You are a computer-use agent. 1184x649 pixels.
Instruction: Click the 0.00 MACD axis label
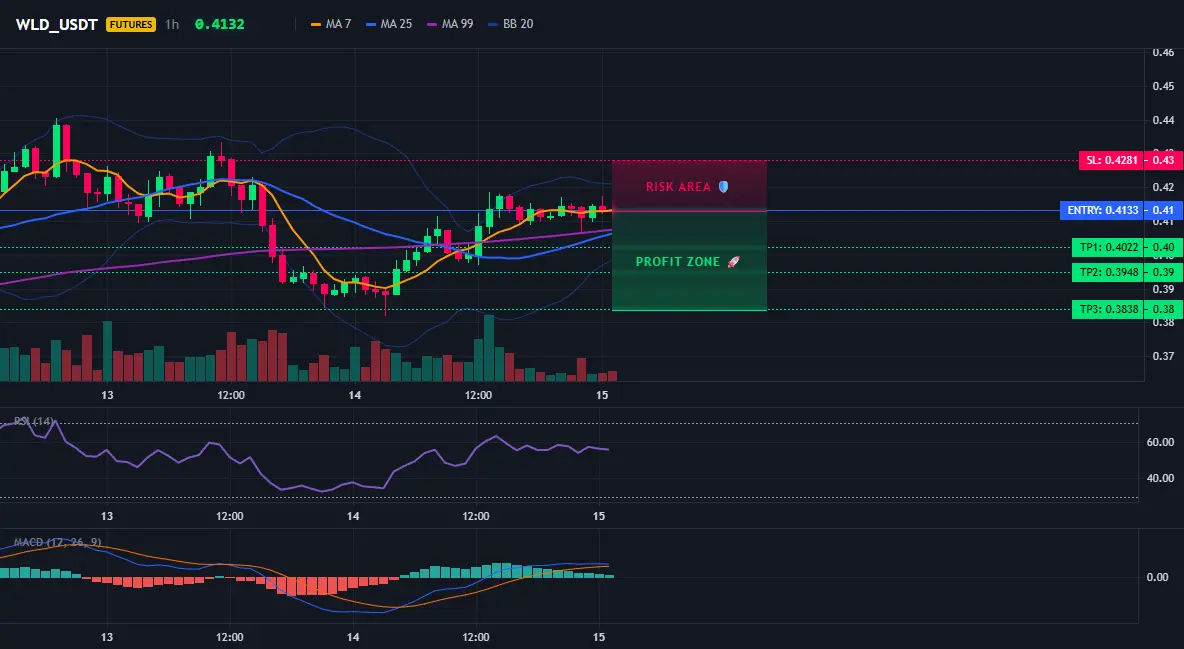[1157, 576]
